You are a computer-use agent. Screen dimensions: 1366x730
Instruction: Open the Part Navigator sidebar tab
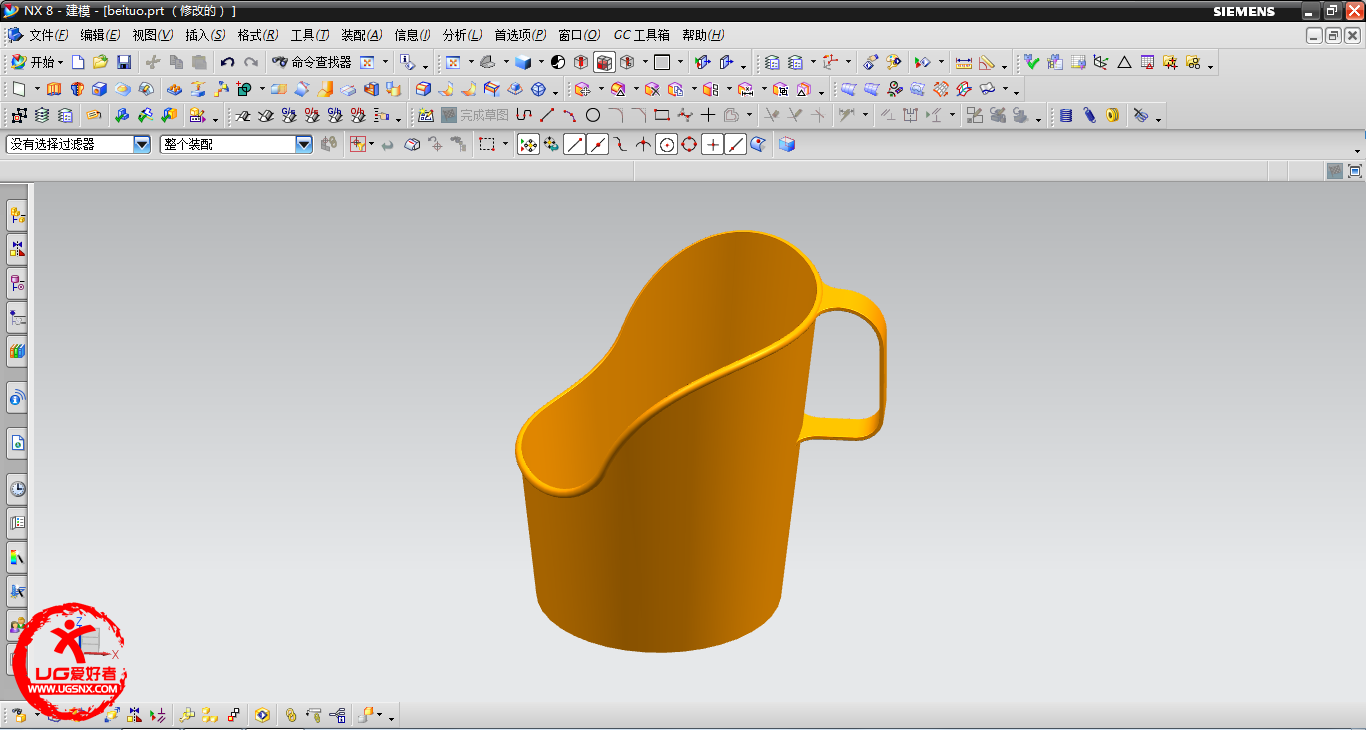coord(17,284)
